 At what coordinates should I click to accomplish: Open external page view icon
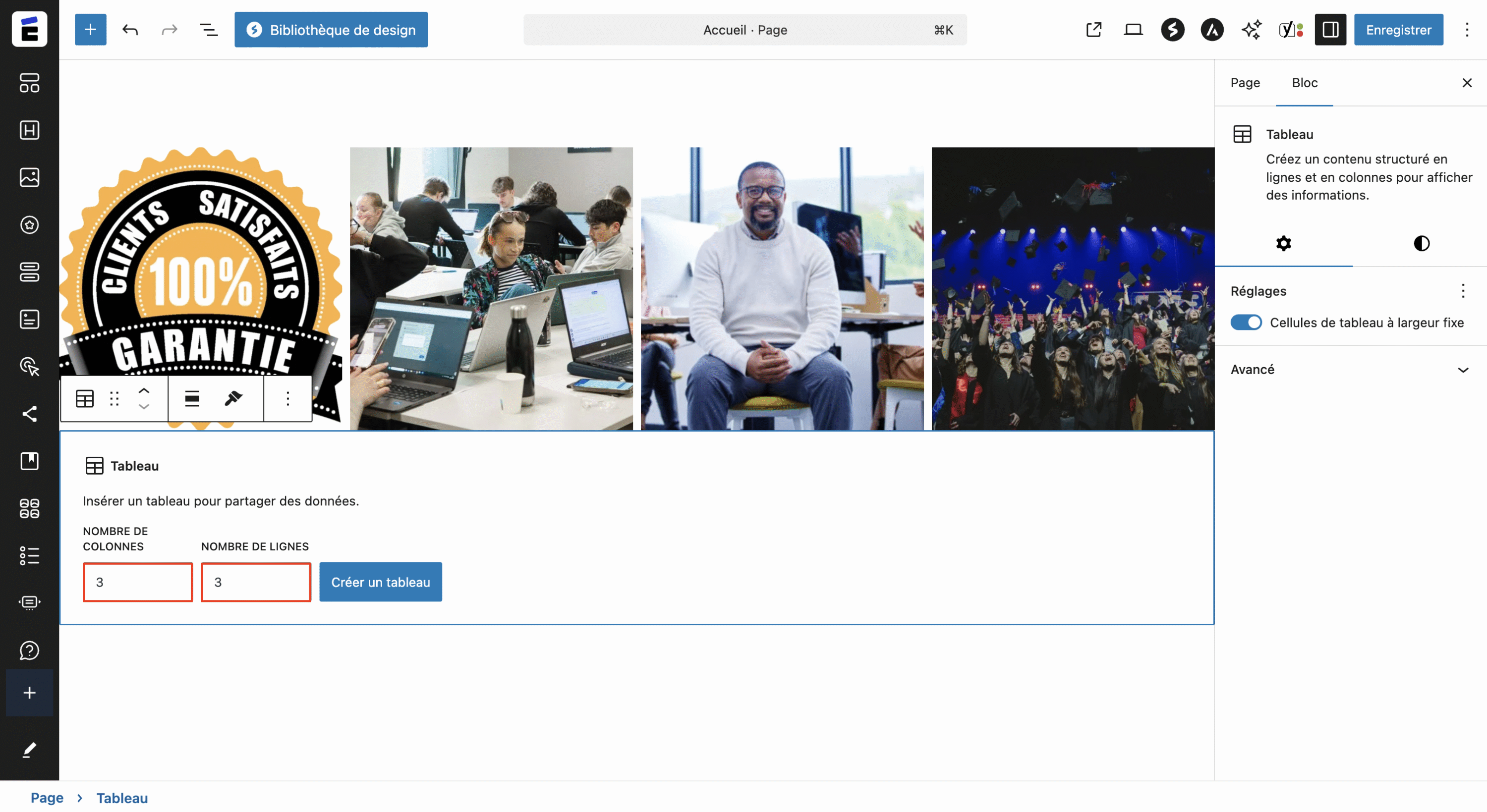(x=1093, y=29)
